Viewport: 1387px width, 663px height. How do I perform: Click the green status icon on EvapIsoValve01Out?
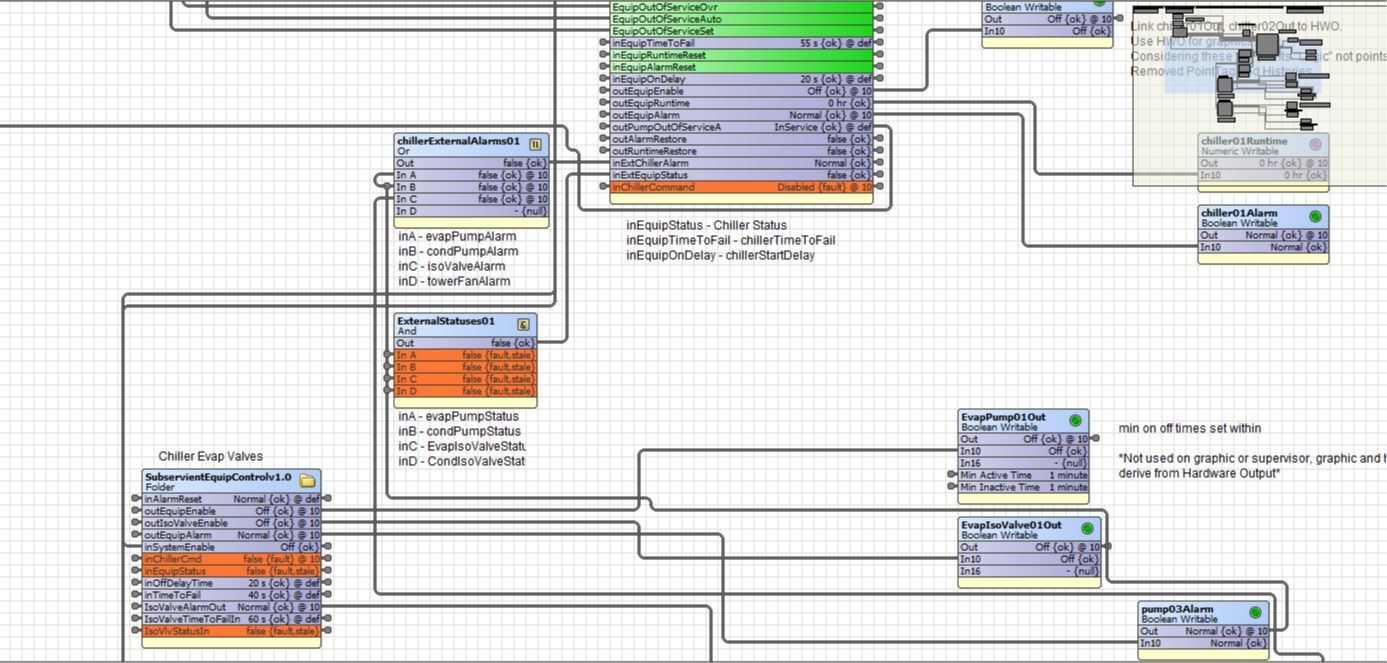(1087, 528)
